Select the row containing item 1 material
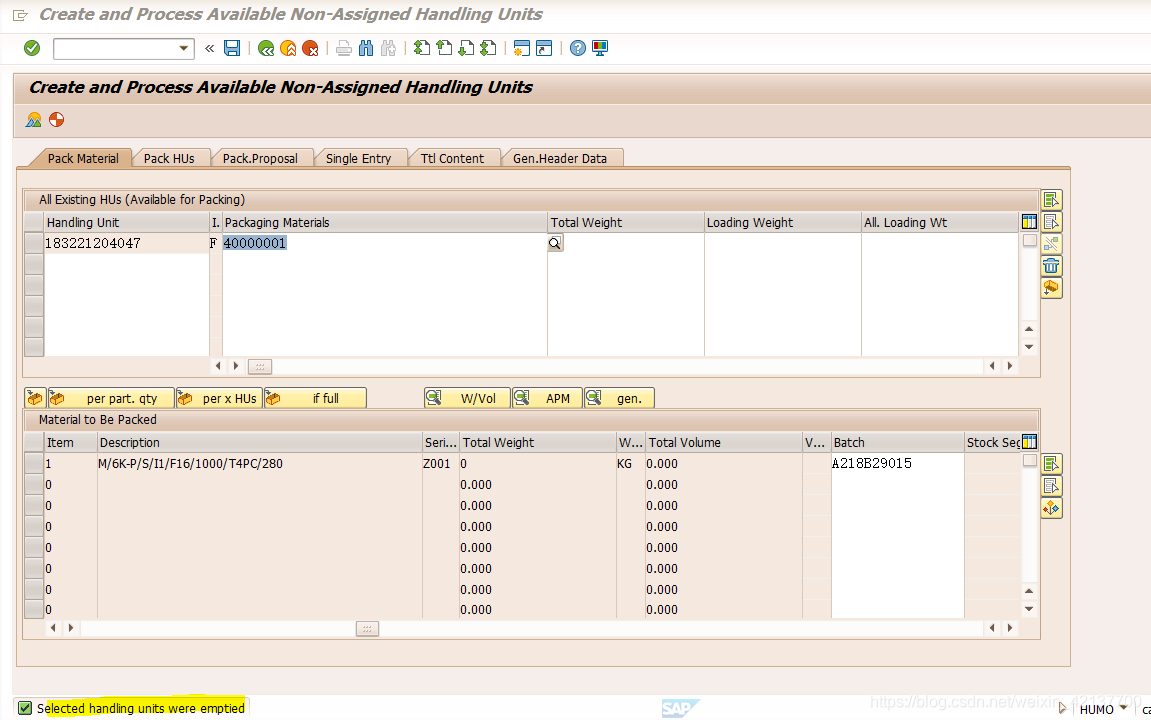The width and height of the screenshot is (1151, 720). [x=33, y=463]
